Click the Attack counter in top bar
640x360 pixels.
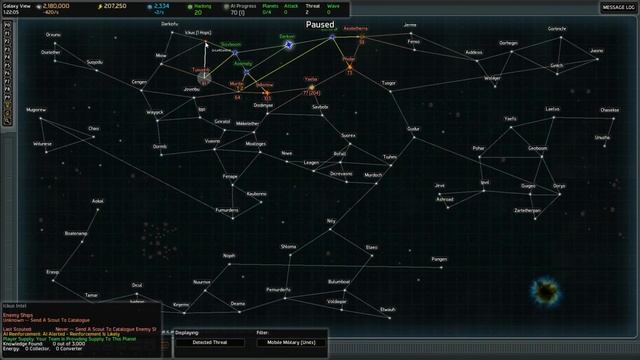291,9
